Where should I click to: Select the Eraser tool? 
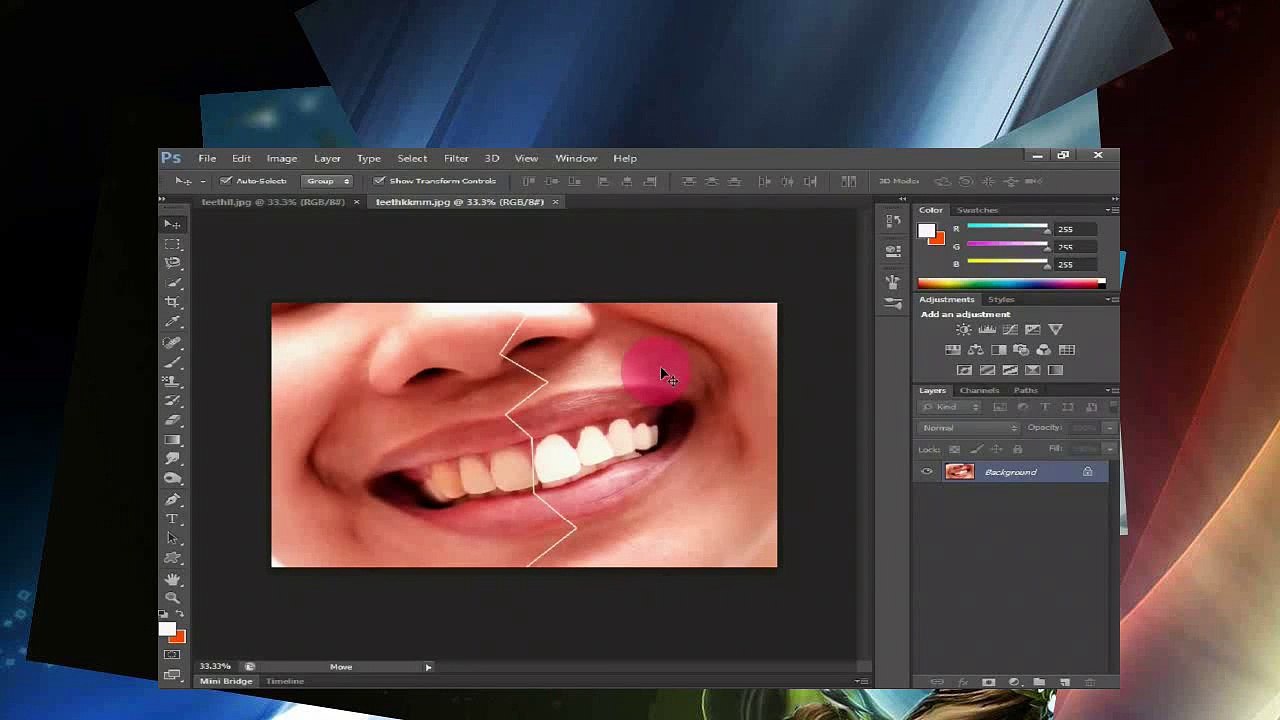click(172, 420)
